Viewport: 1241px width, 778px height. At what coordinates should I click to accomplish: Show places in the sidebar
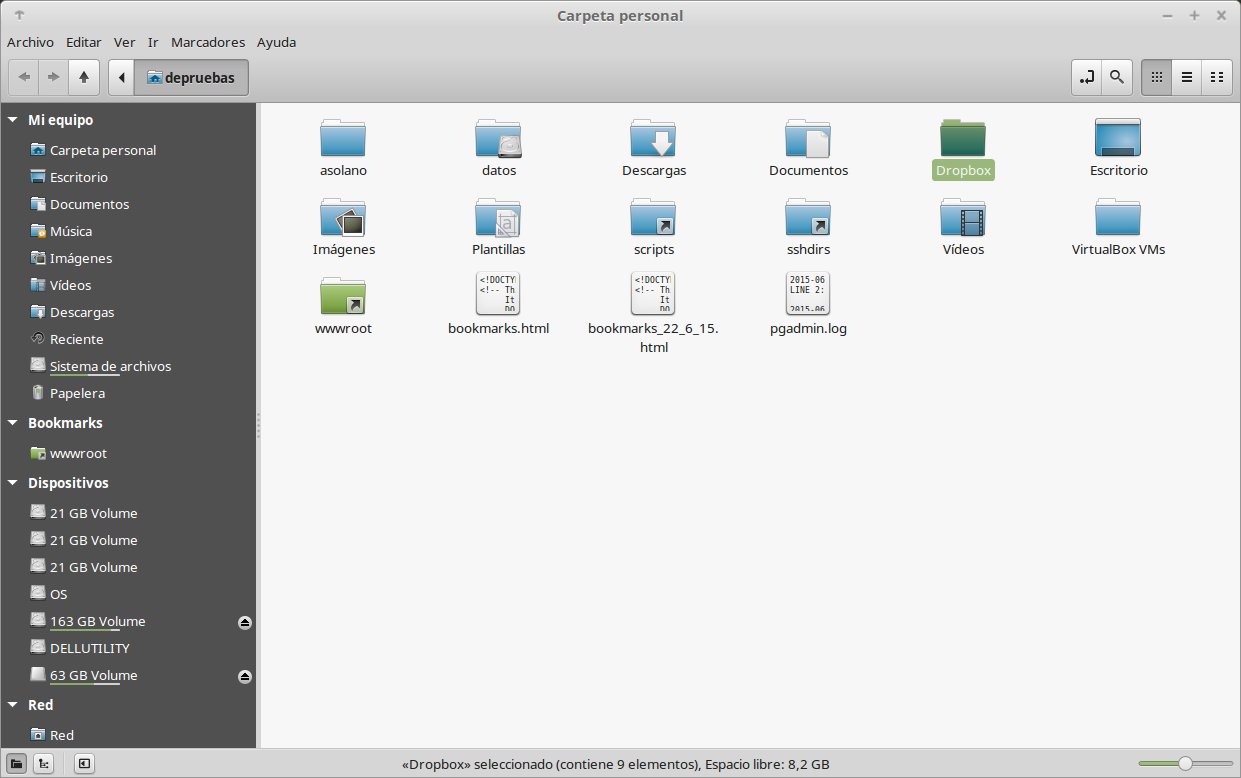click(x=17, y=764)
